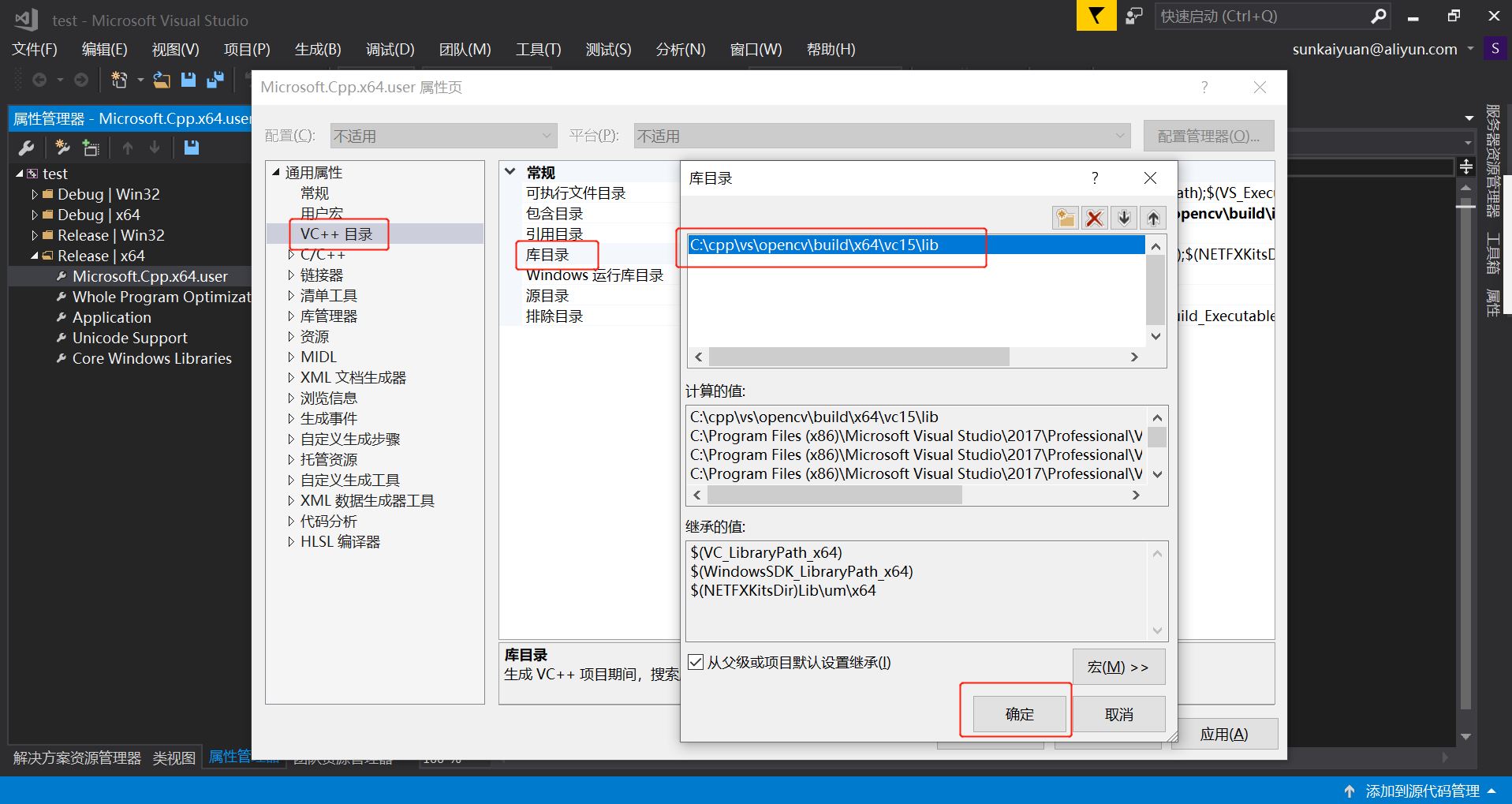Select Microsoft.Cpp.x64.user property sheet
Viewport: 1512px width, 804px height.
tap(150, 276)
